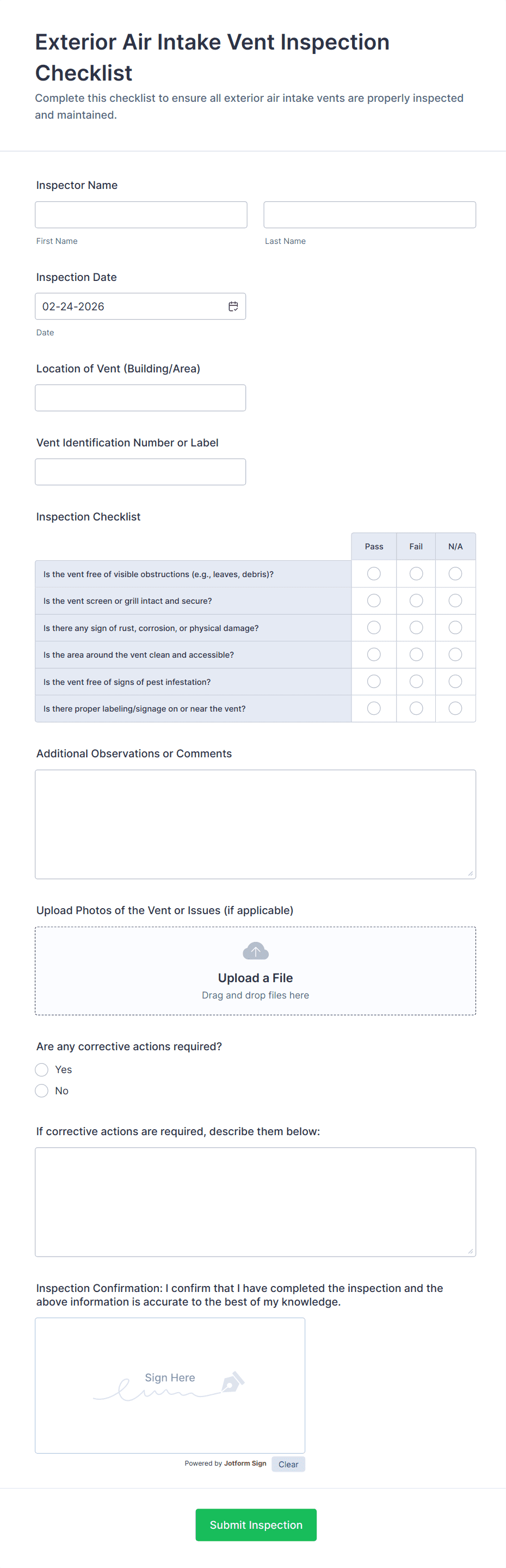Select Yes for corrective actions required

(x=41, y=1069)
